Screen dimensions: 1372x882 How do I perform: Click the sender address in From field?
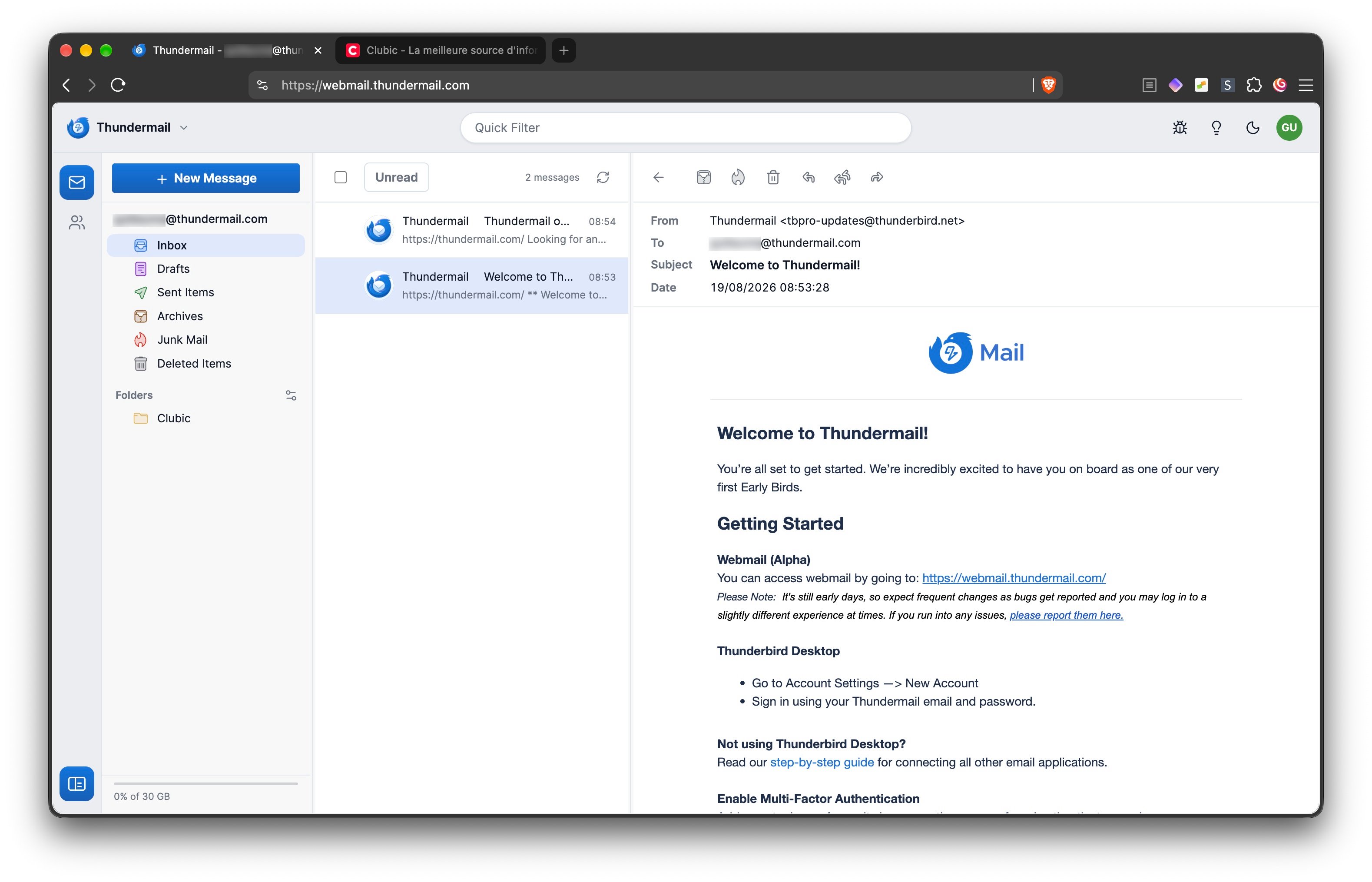tap(872, 221)
